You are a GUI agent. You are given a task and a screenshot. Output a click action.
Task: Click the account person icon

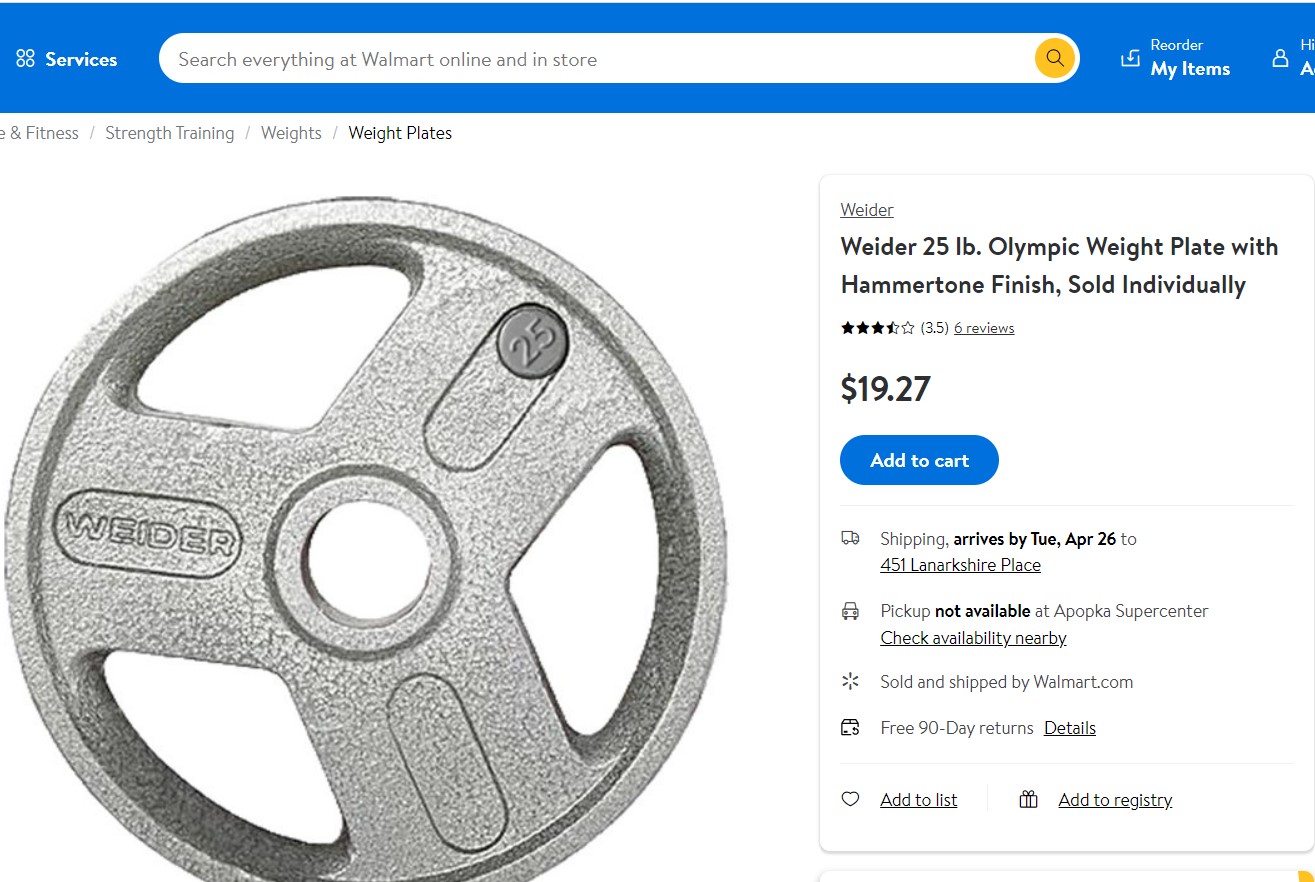(x=1280, y=58)
